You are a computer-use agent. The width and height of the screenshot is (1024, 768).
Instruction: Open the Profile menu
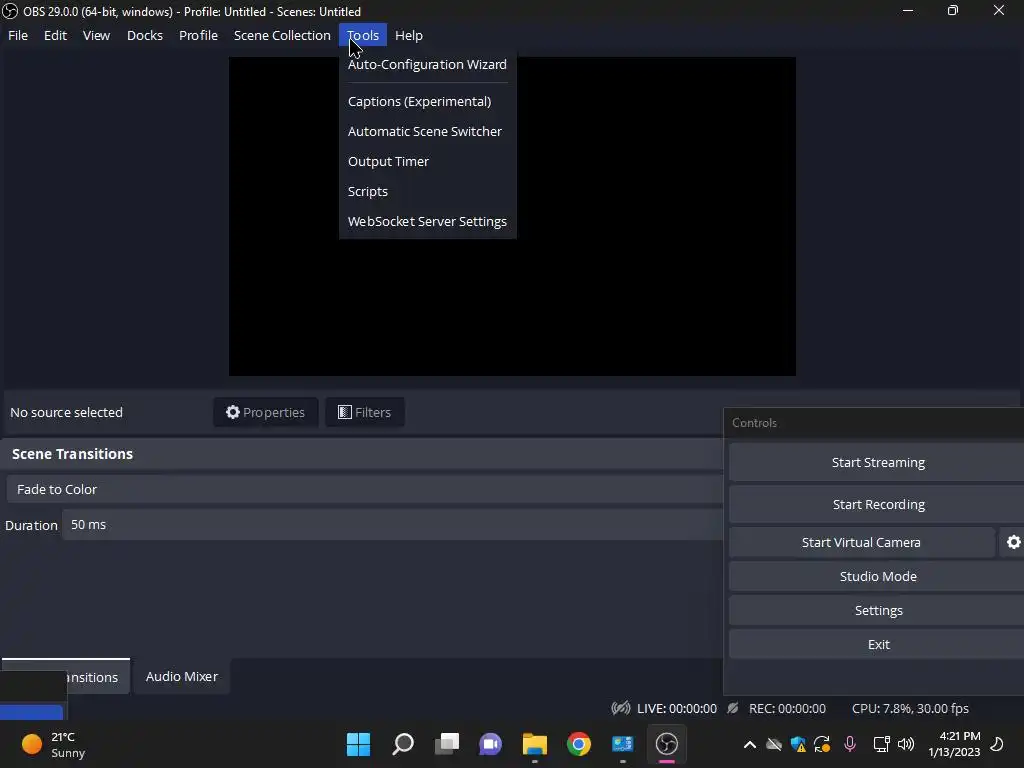tap(199, 35)
